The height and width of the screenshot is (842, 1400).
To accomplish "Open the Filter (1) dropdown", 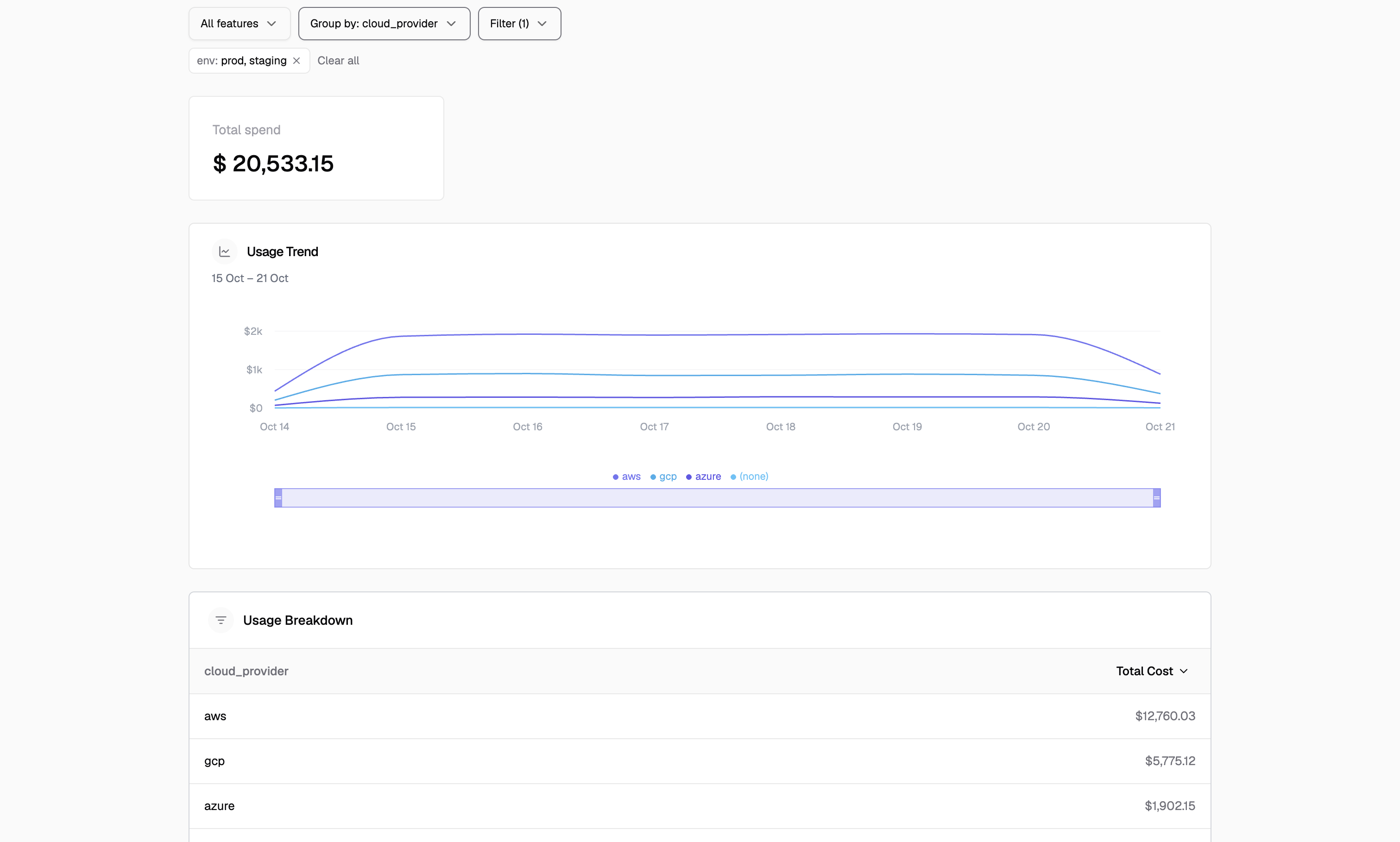I will pyautogui.click(x=519, y=23).
